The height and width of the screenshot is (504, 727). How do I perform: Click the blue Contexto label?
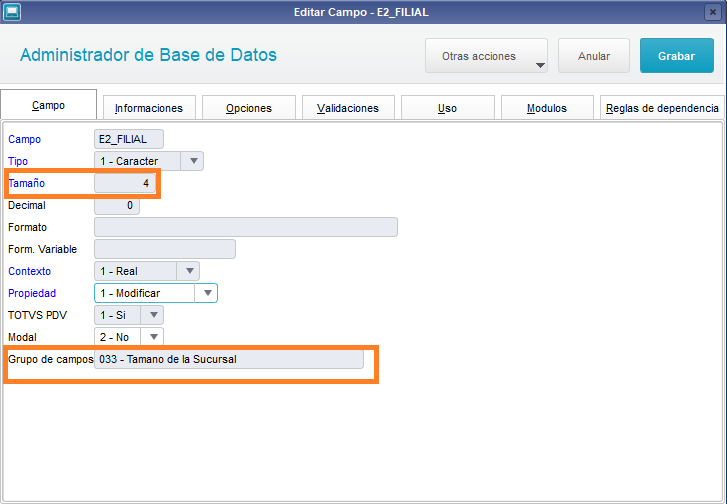(x=29, y=271)
